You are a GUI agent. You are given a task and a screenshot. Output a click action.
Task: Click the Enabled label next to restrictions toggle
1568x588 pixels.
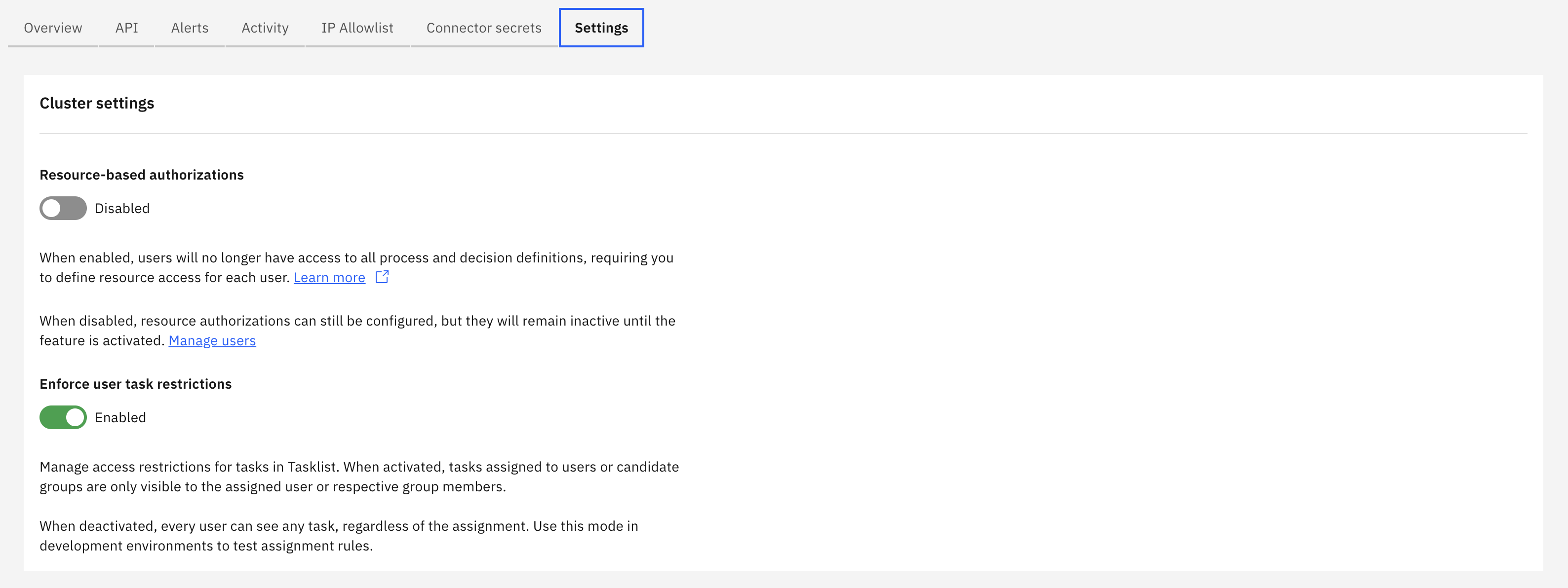click(x=120, y=417)
